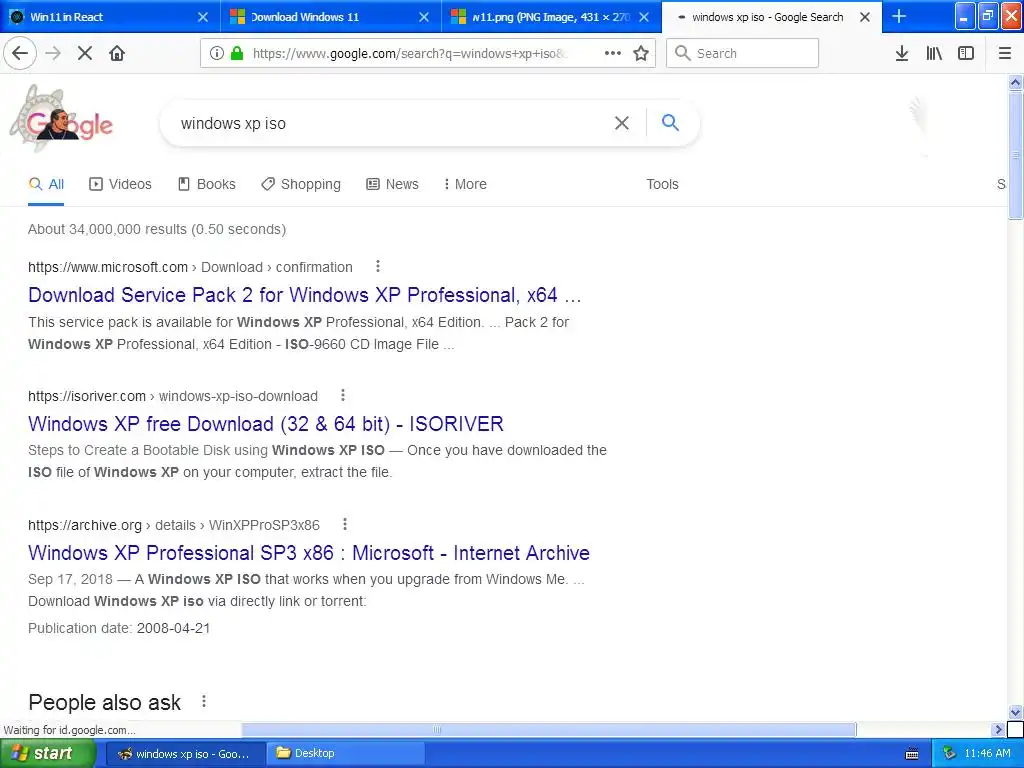Open the Windows XP start menu
The image size is (1024, 768).
pos(47,754)
